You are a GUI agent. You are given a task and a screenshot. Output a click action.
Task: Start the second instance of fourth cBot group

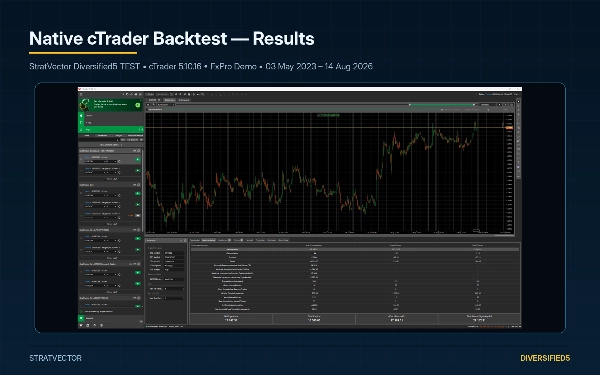tap(138, 284)
